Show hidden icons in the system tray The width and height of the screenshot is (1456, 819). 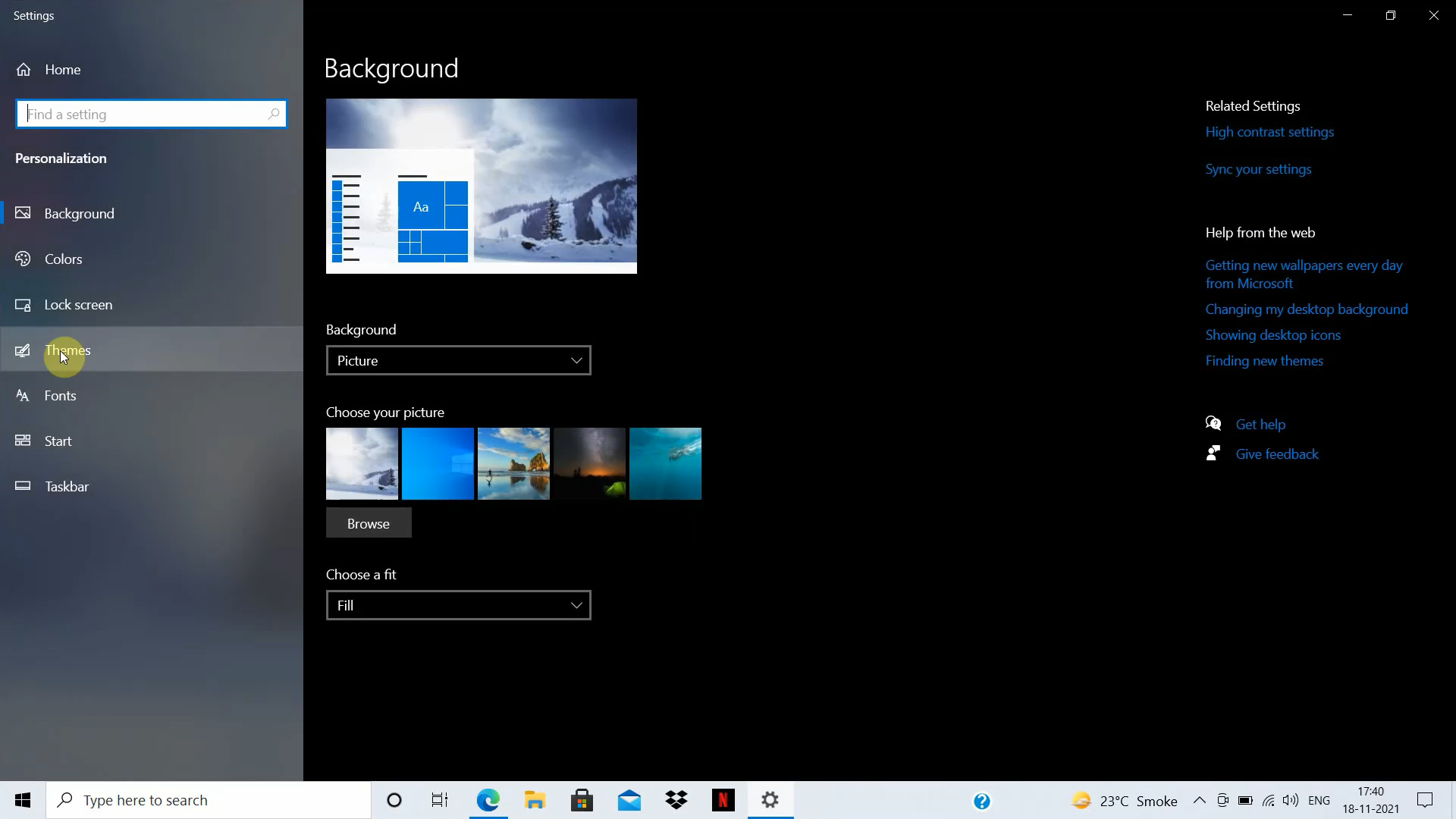point(1199,800)
